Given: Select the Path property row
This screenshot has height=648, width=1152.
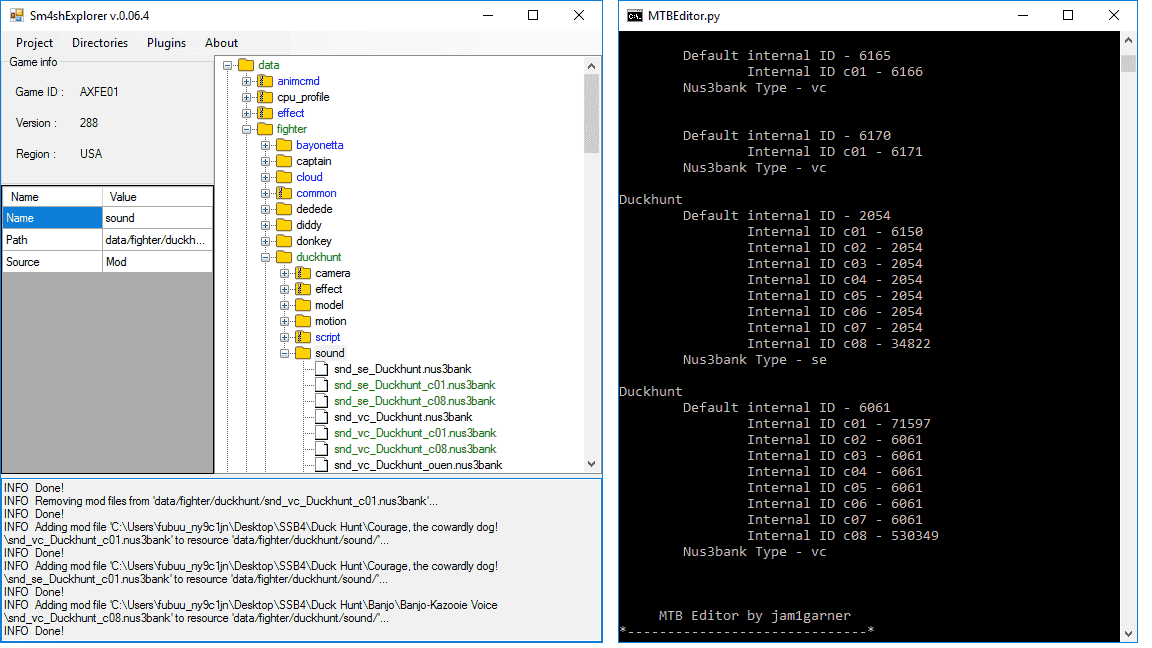Looking at the screenshot, I should tap(107, 240).
